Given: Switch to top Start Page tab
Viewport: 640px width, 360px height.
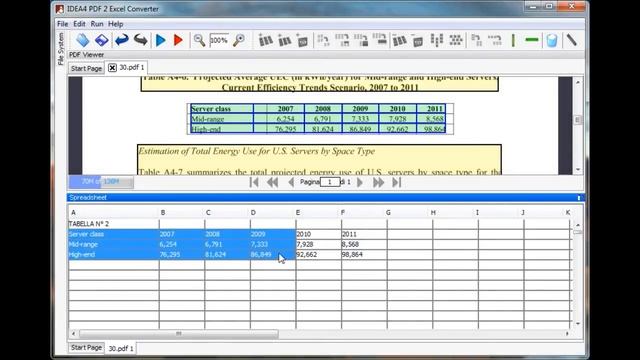Looking at the screenshot, I should tap(86, 68).
